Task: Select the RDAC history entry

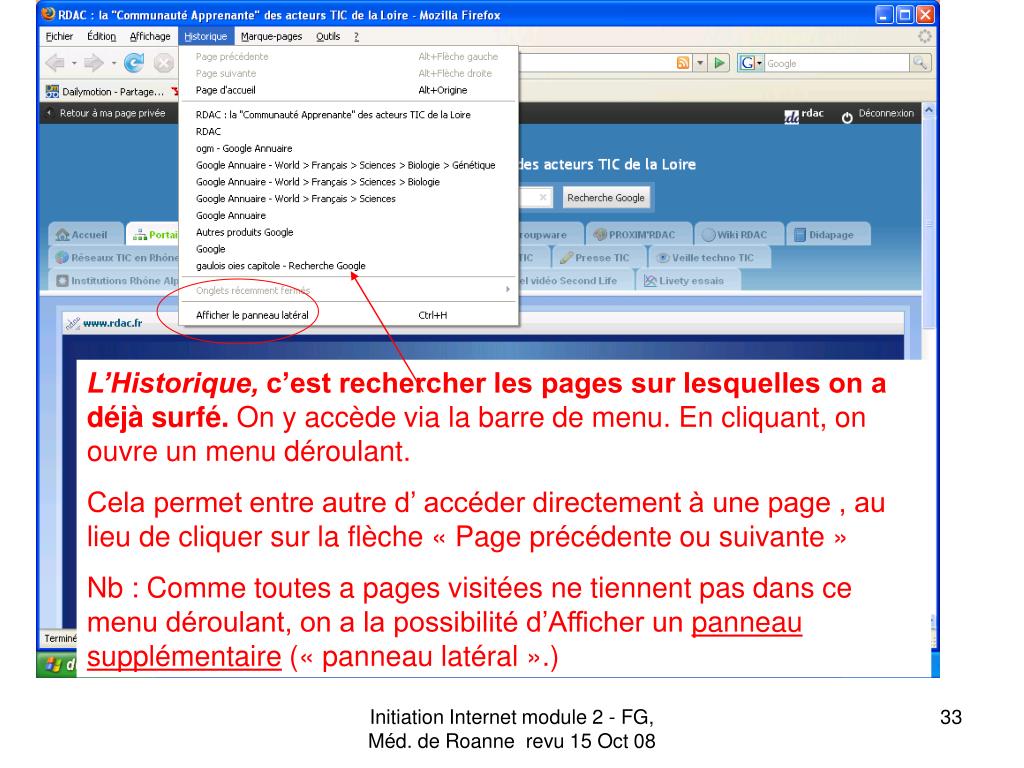Action: coord(349,131)
